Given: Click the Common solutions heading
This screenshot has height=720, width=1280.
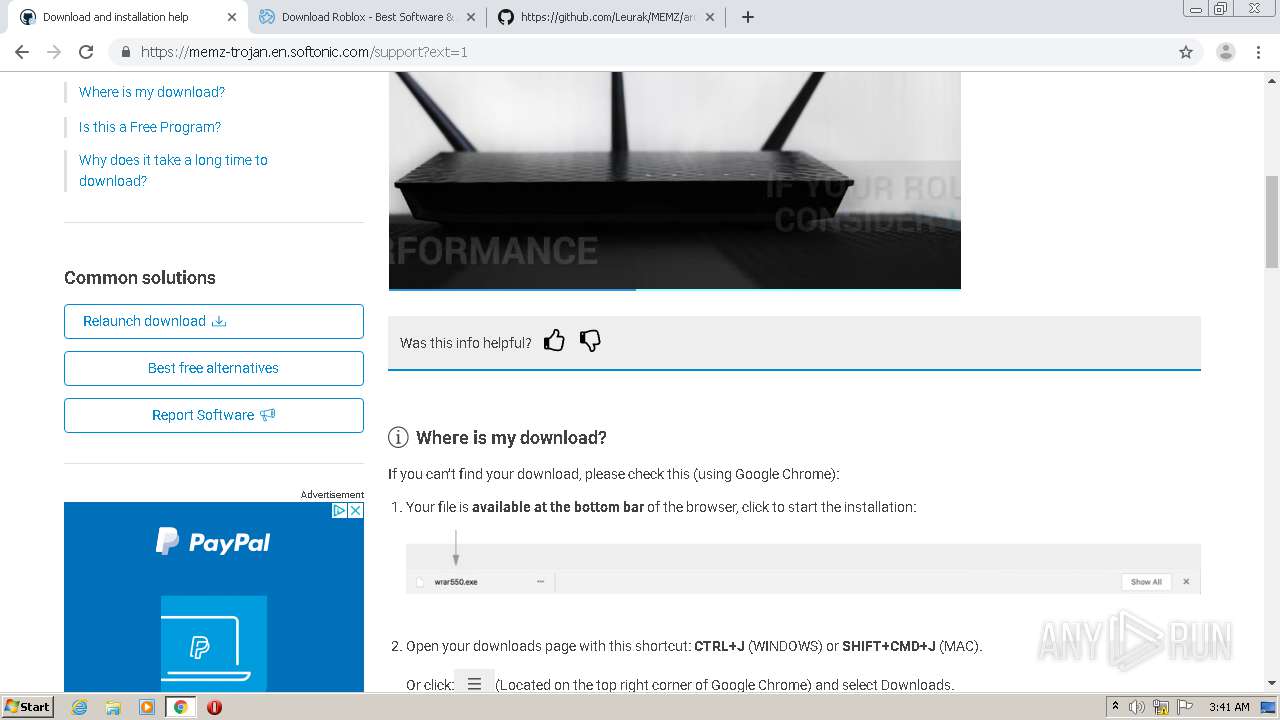Looking at the screenshot, I should pos(140,278).
